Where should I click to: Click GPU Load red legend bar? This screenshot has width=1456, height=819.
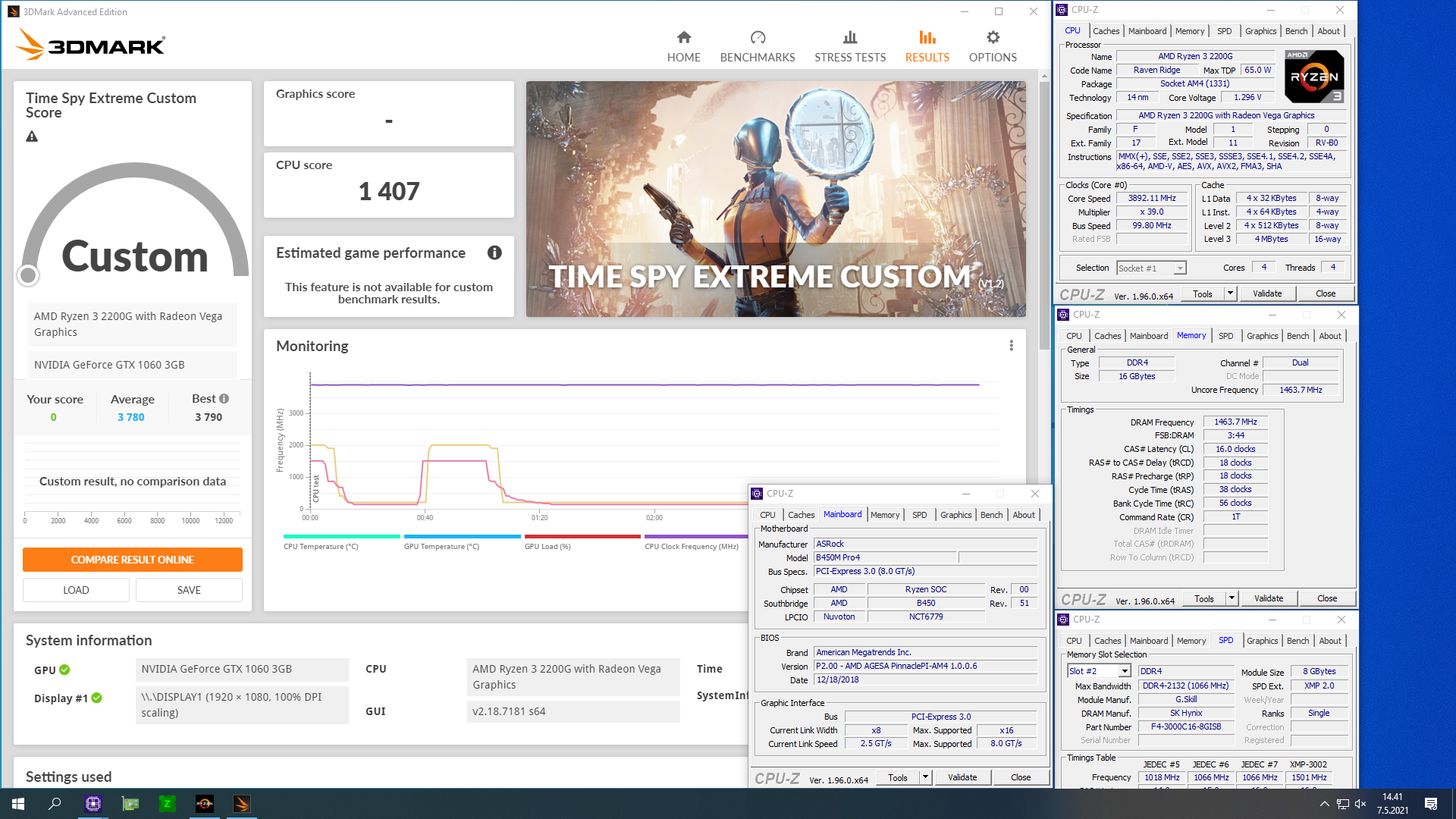coord(582,536)
